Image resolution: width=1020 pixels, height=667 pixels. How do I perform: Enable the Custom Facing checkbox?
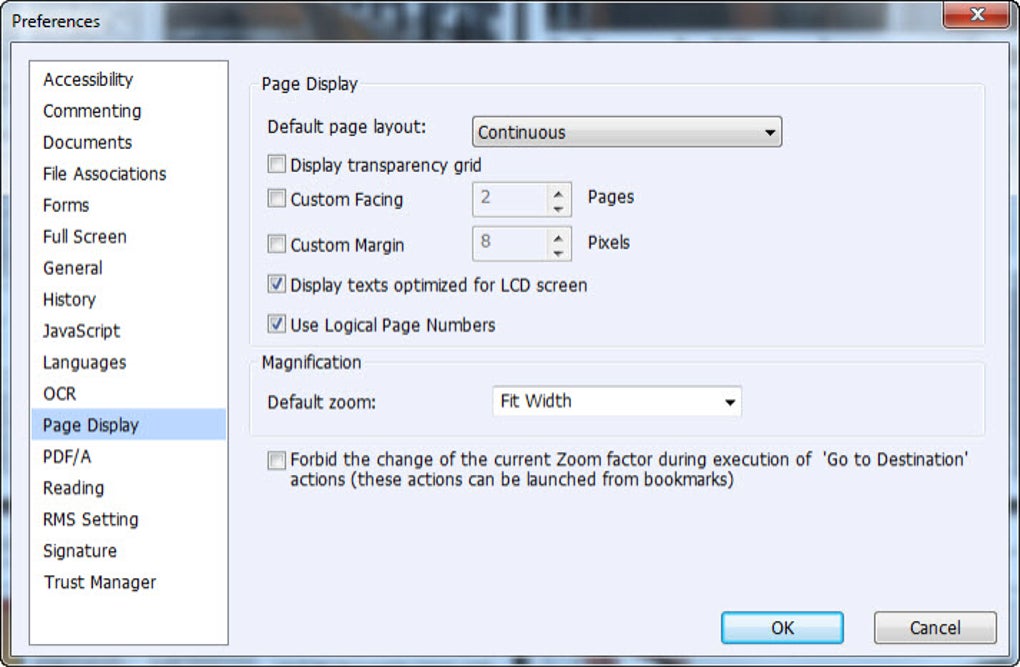[x=276, y=198]
